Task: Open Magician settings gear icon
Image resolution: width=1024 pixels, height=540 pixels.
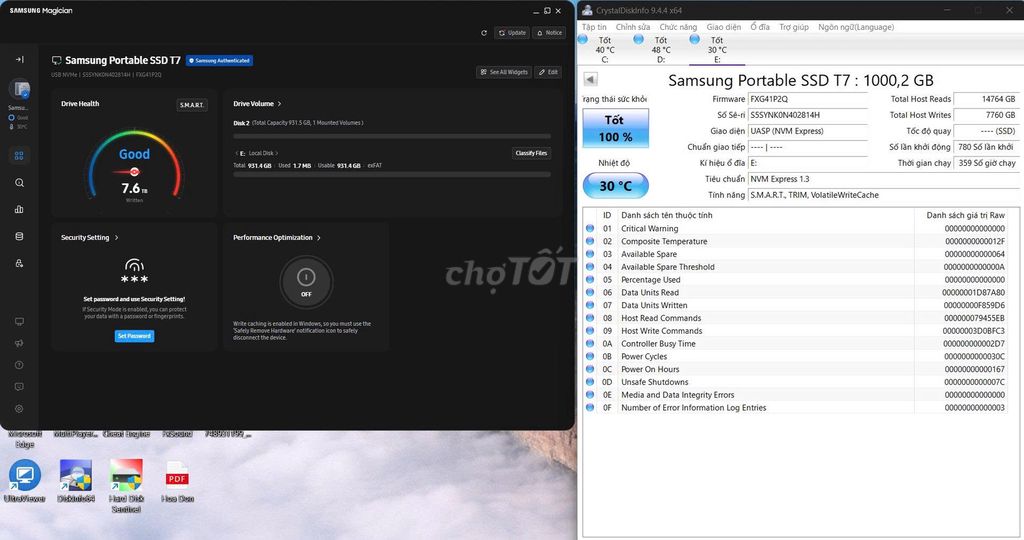Action: tap(19, 409)
